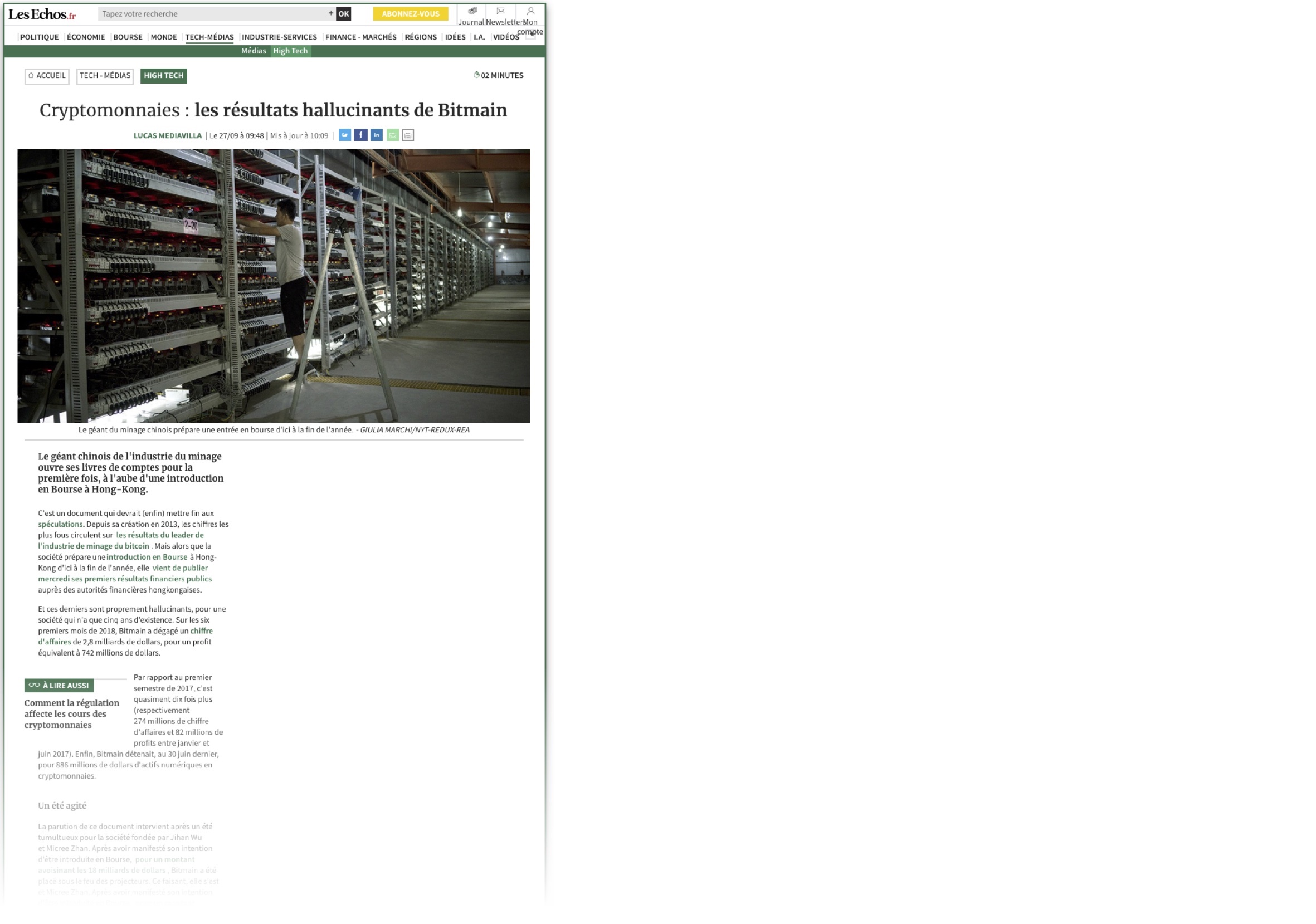Click the 'À lire aussi' label
1316x924 pixels.
[x=59, y=686]
